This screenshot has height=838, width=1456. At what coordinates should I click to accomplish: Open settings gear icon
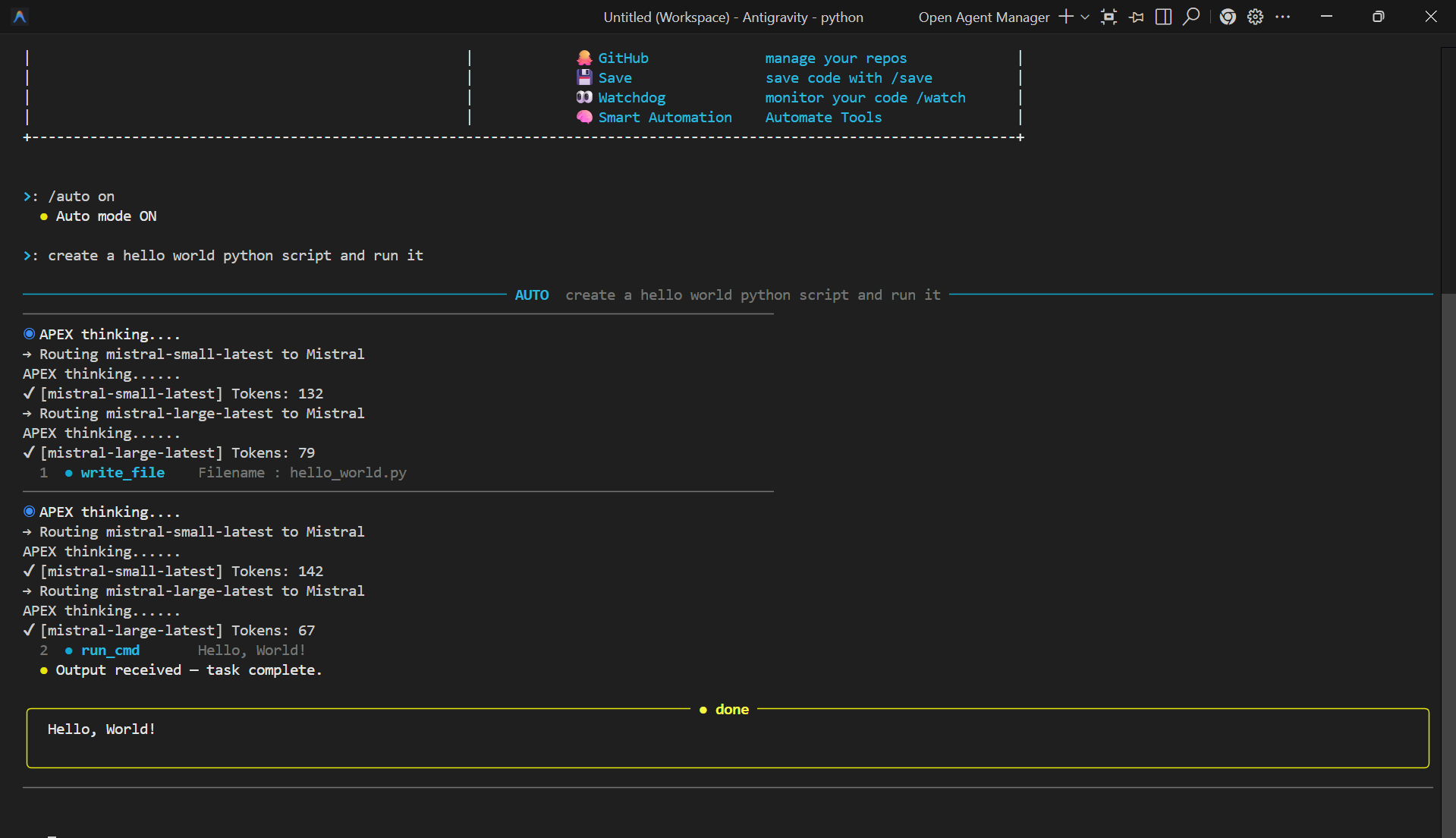point(1256,17)
